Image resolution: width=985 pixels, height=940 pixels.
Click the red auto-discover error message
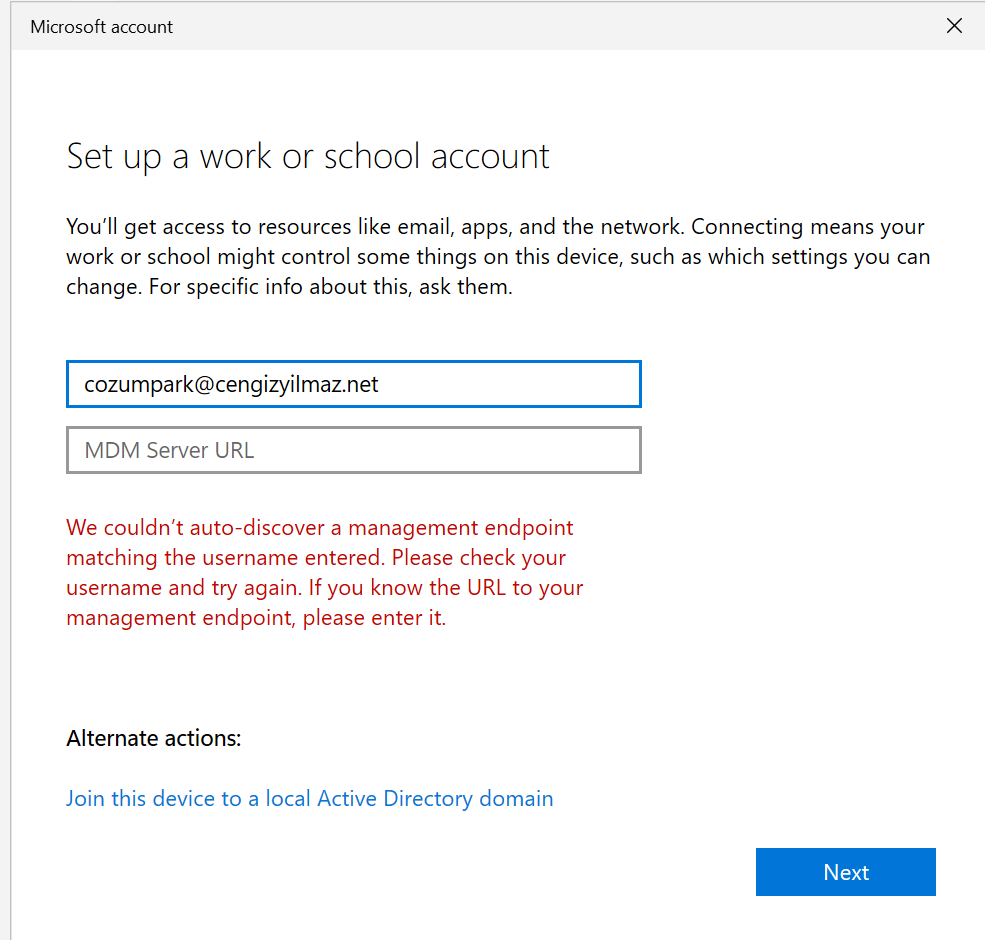(x=324, y=572)
